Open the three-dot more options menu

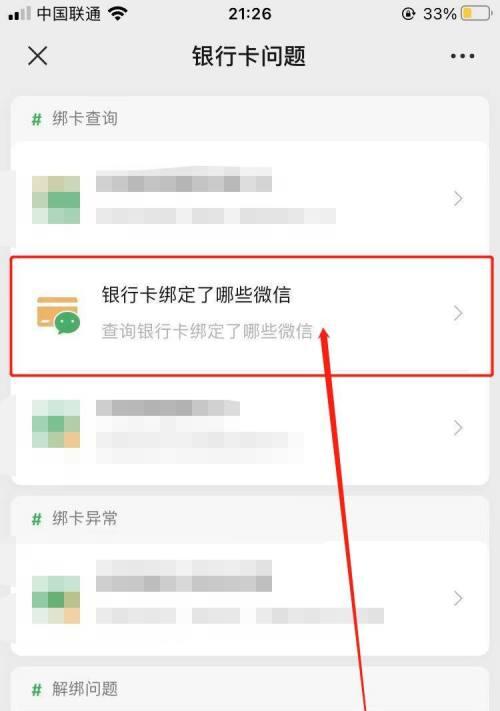click(x=462, y=56)
